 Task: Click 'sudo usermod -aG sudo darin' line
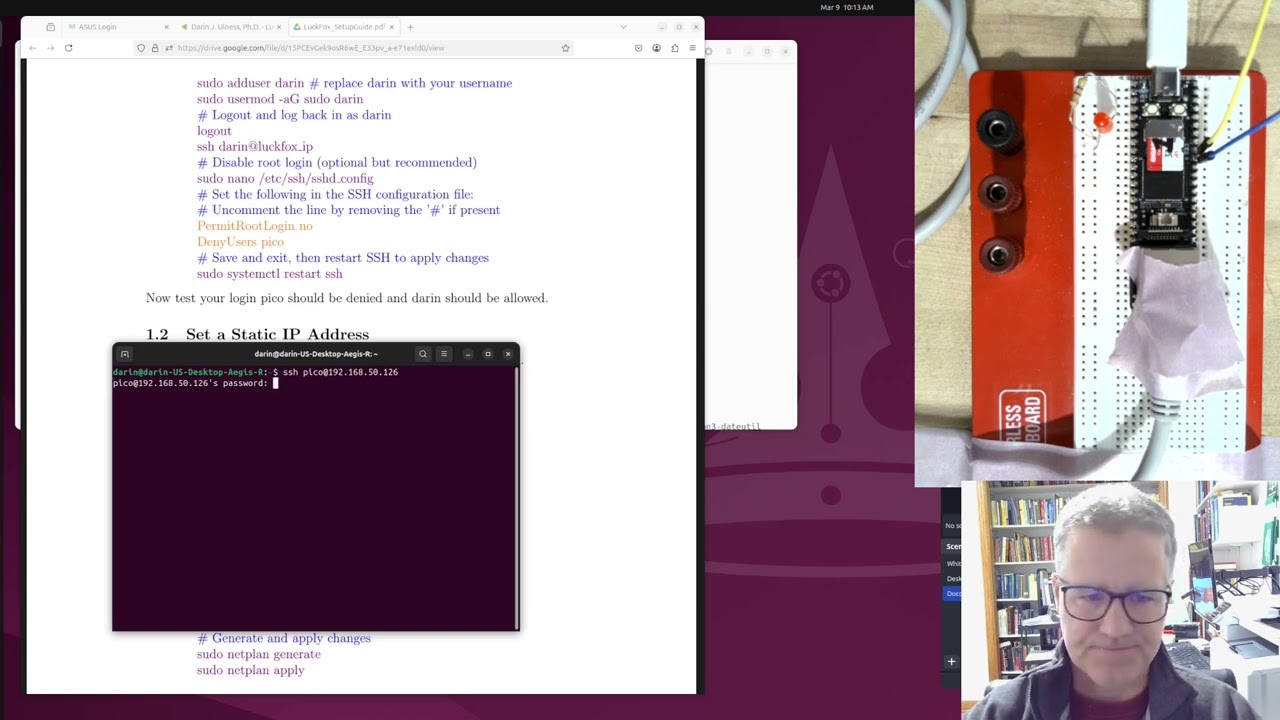tap(280, 99)
